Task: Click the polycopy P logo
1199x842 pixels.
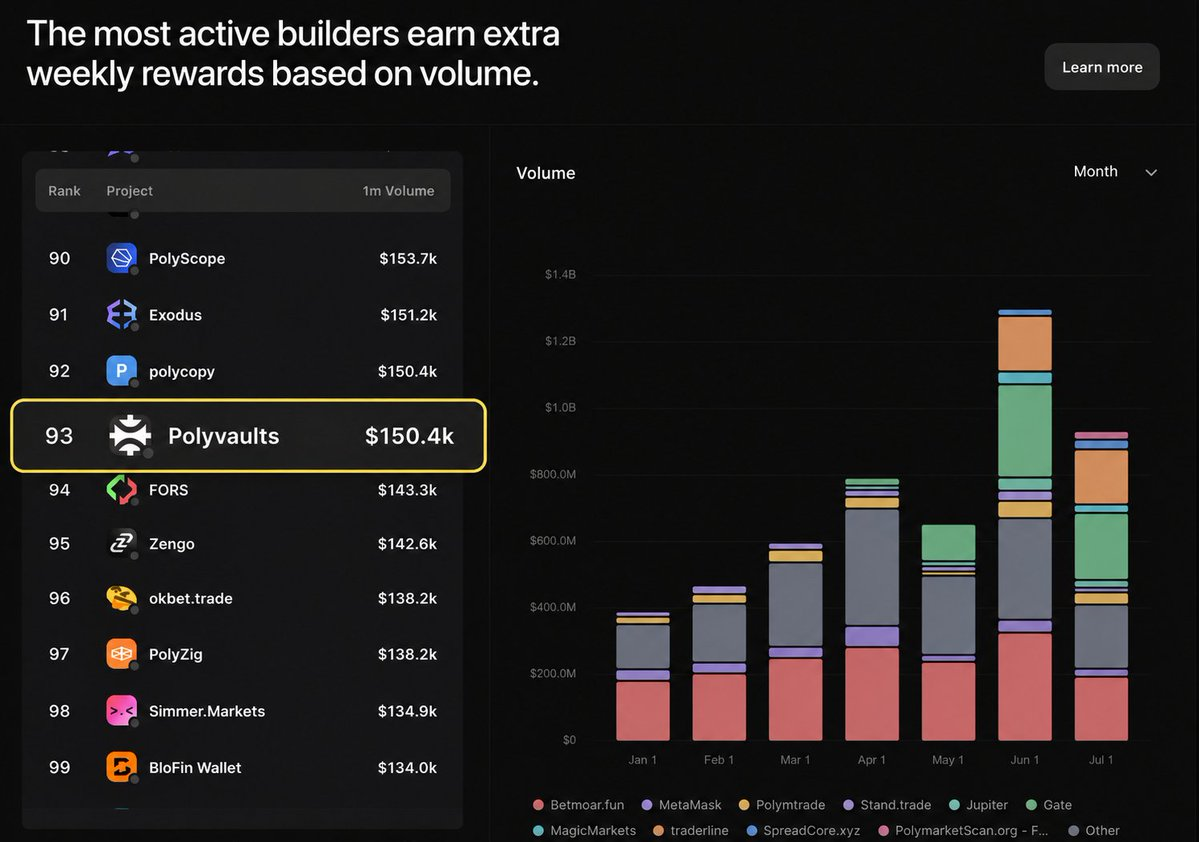Action: 122,371
